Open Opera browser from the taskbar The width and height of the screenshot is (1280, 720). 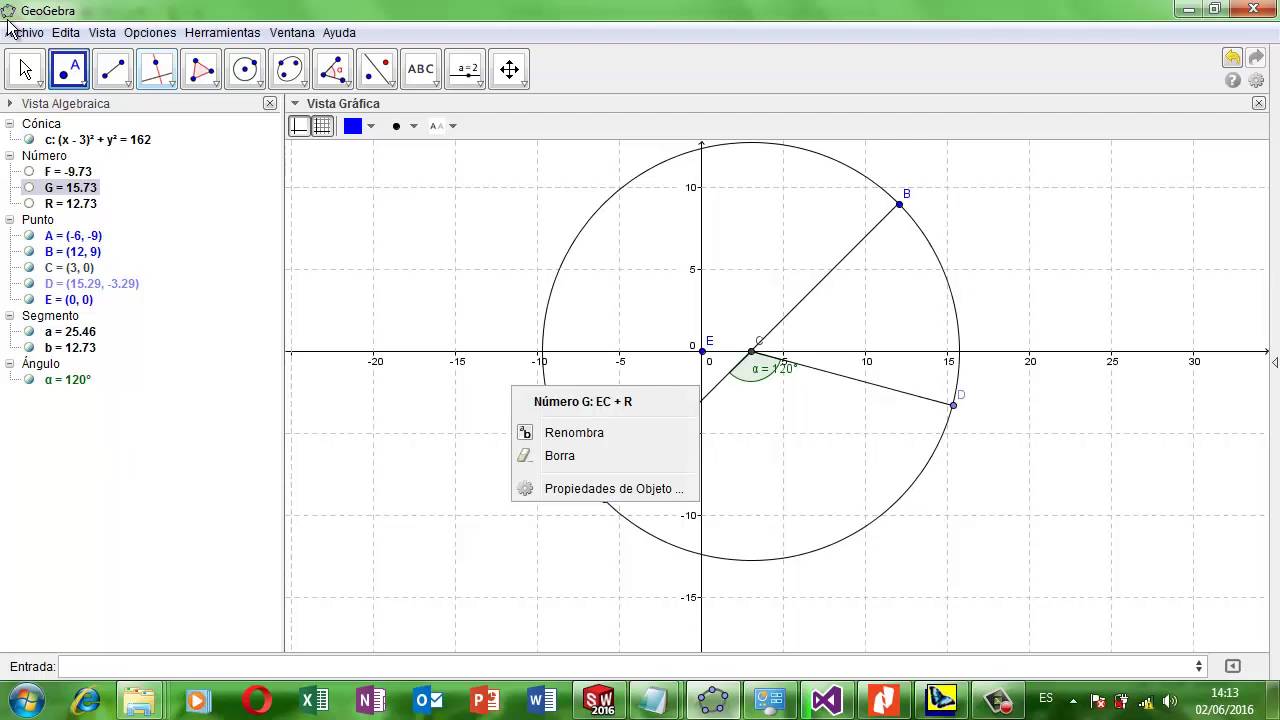point(257,700)
